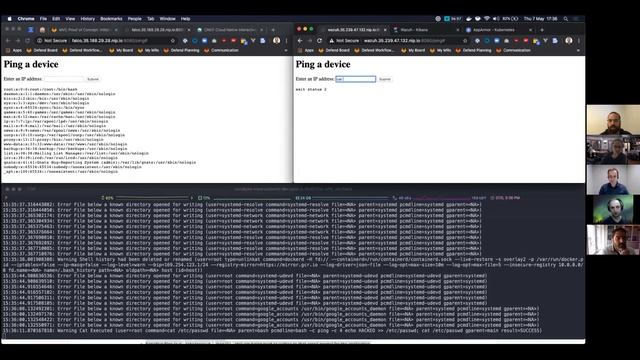Viewport: 640px width, 360px height.
Task: Go back in the wazuh window
Action: click(300, 41)
